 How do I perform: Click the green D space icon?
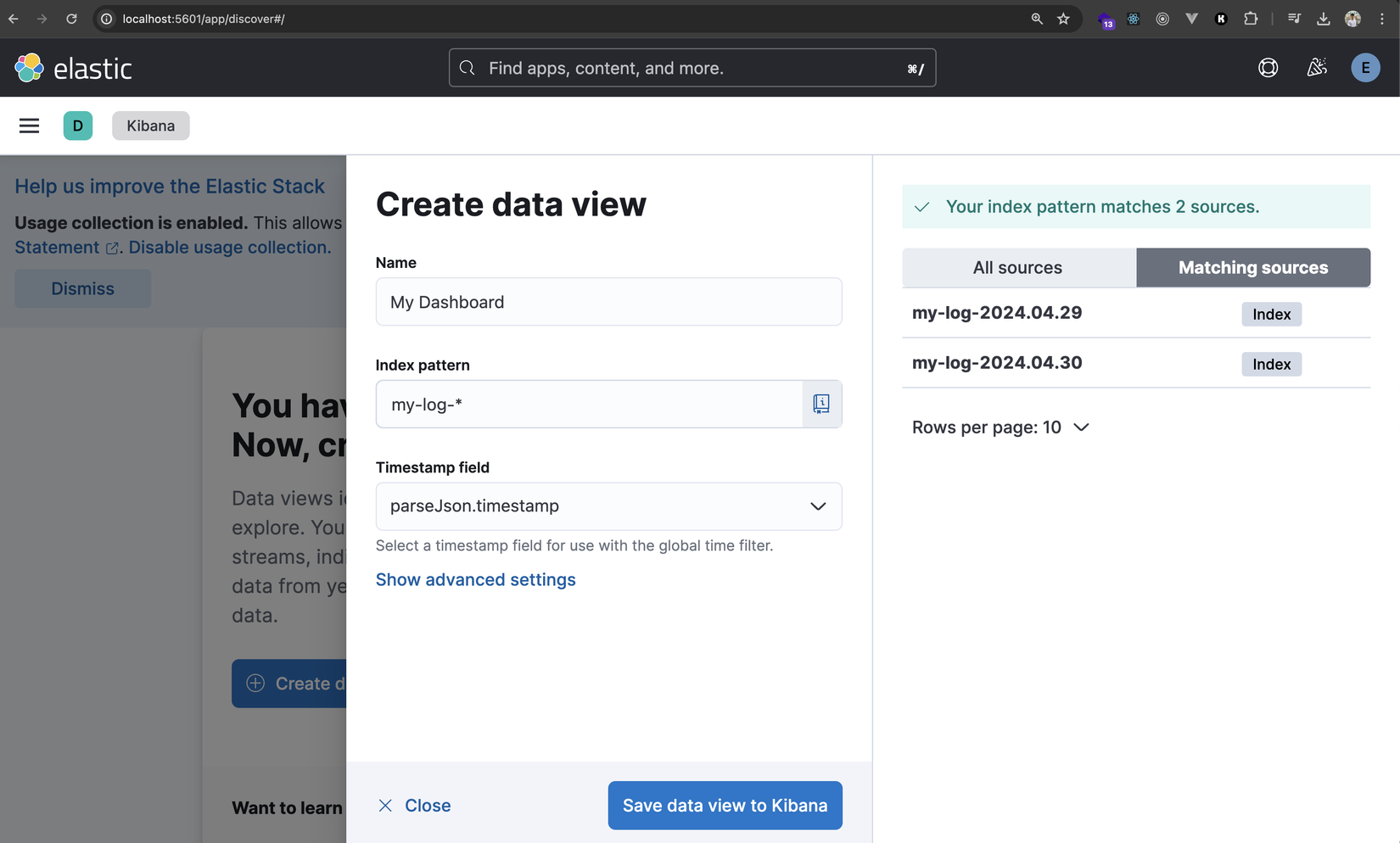coord(78,125)
